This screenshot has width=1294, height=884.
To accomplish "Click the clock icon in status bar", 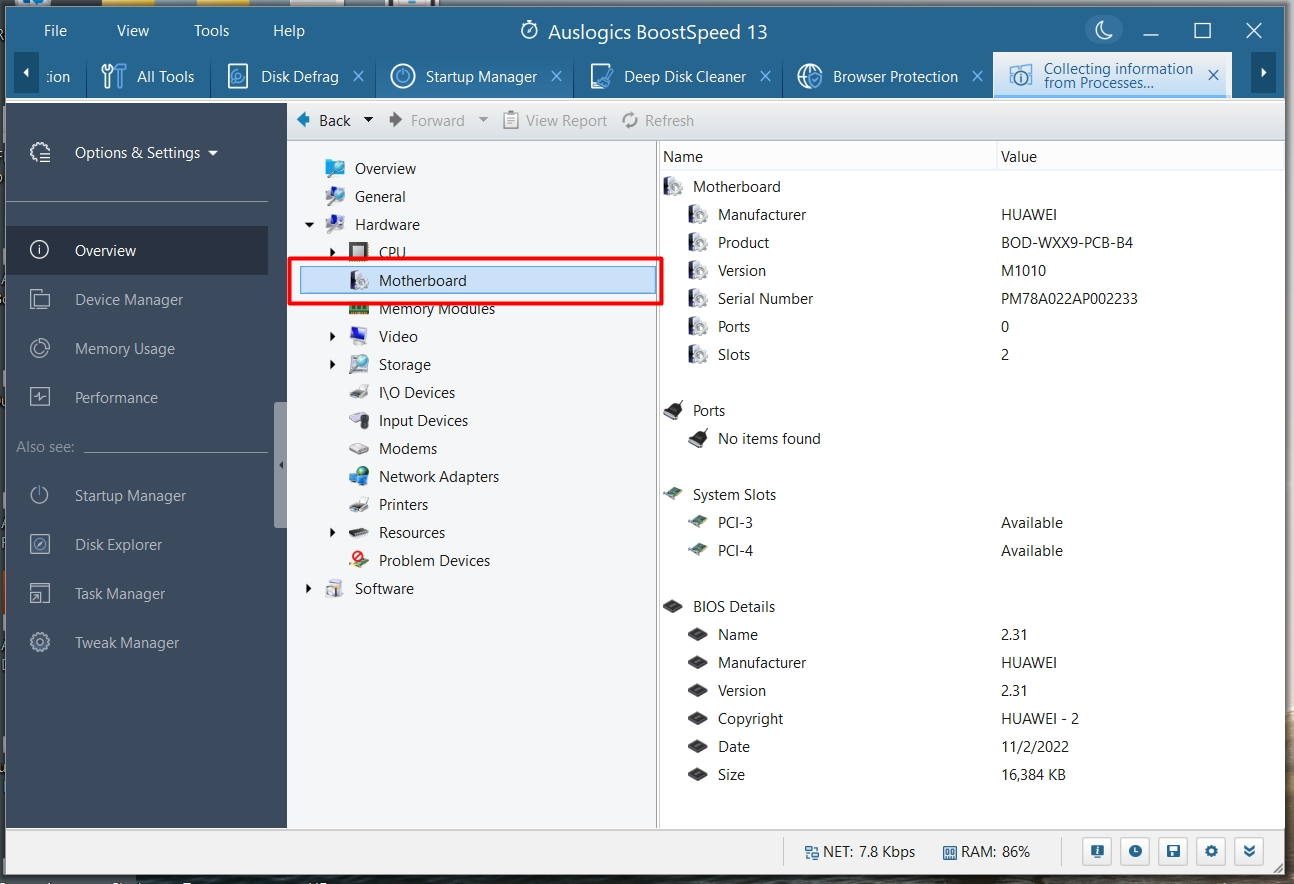I will tap(1135, 852).
